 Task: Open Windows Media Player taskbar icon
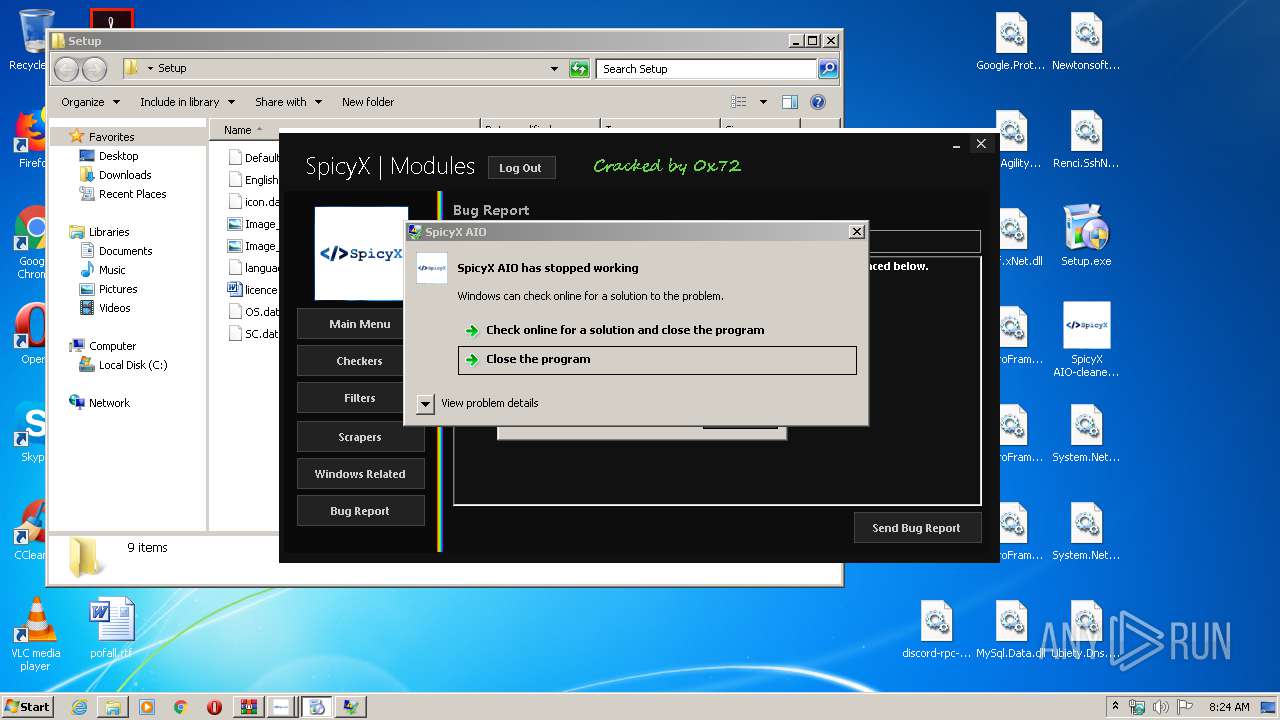click(147, 707)
